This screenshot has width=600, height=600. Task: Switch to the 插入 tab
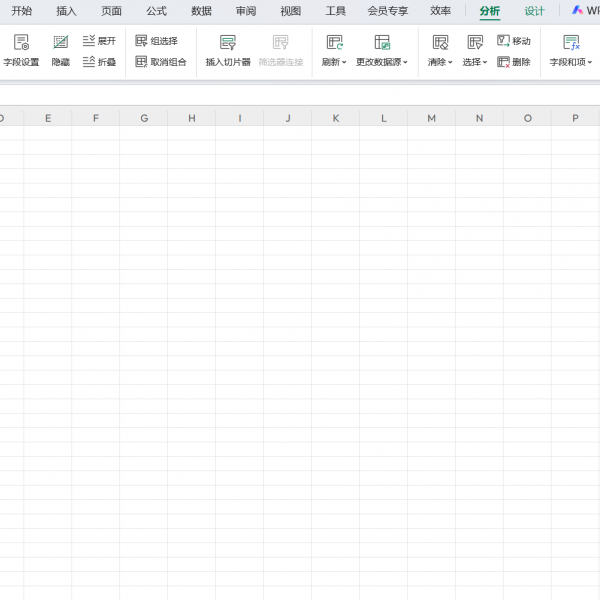pos(66,11)
